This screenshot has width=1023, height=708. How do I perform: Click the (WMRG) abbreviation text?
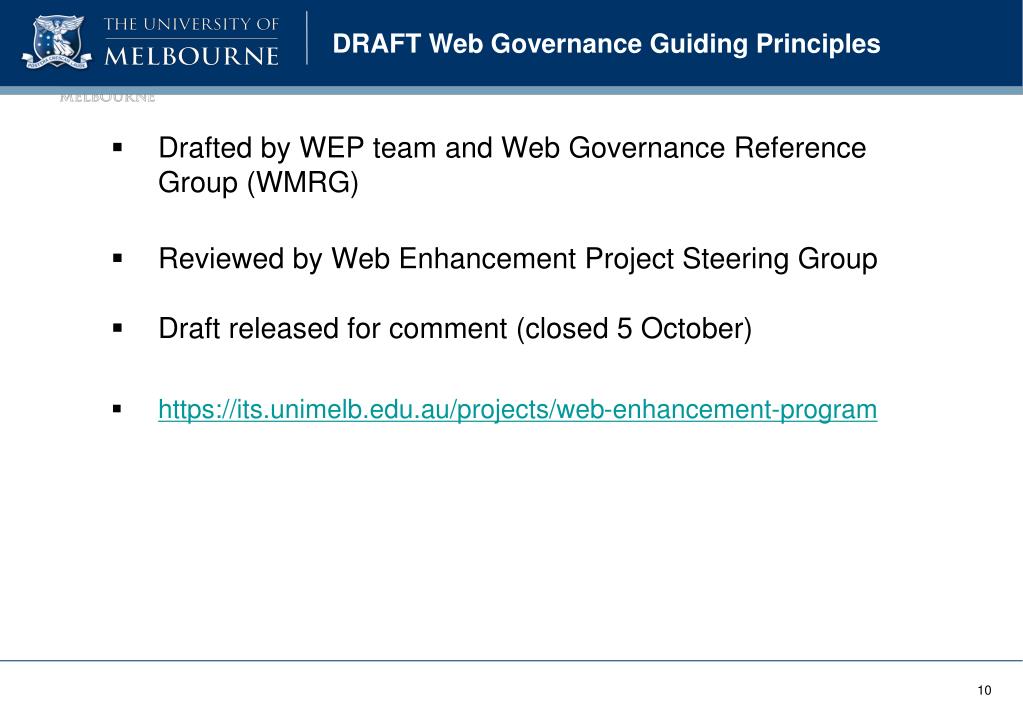tap(303, 182)
